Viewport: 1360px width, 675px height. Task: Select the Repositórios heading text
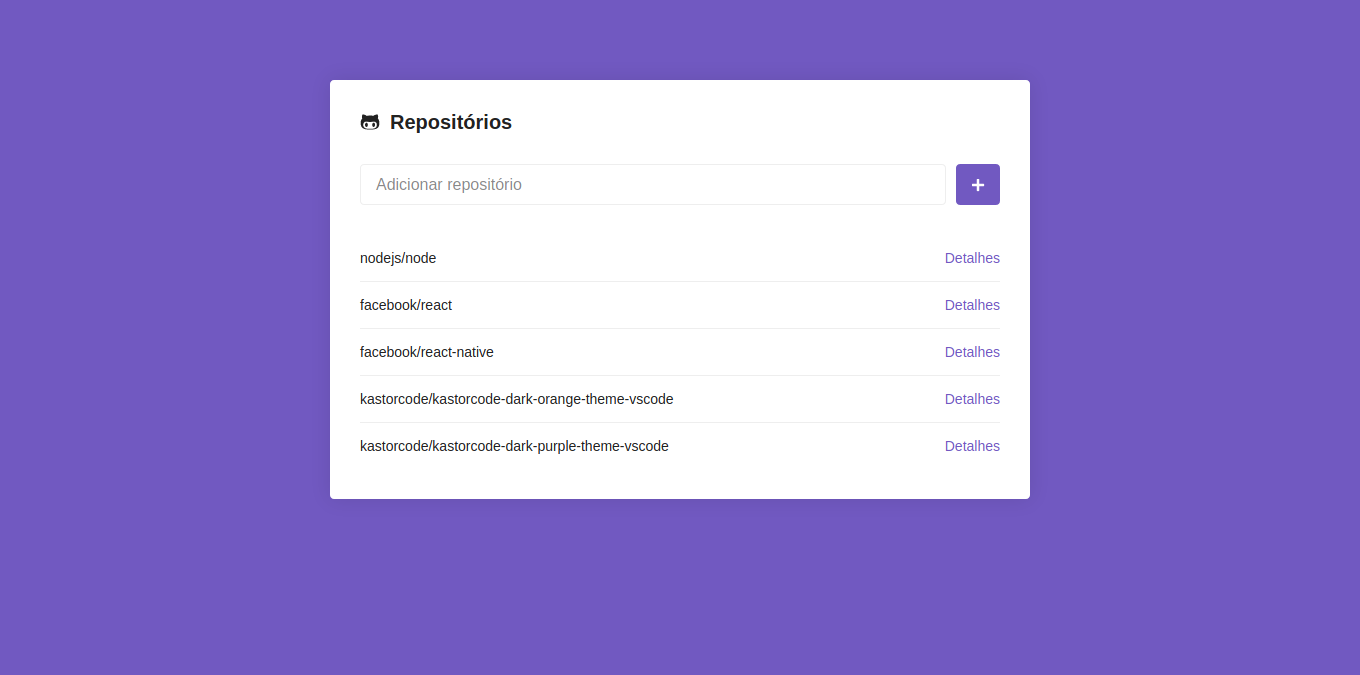(451, 122)
